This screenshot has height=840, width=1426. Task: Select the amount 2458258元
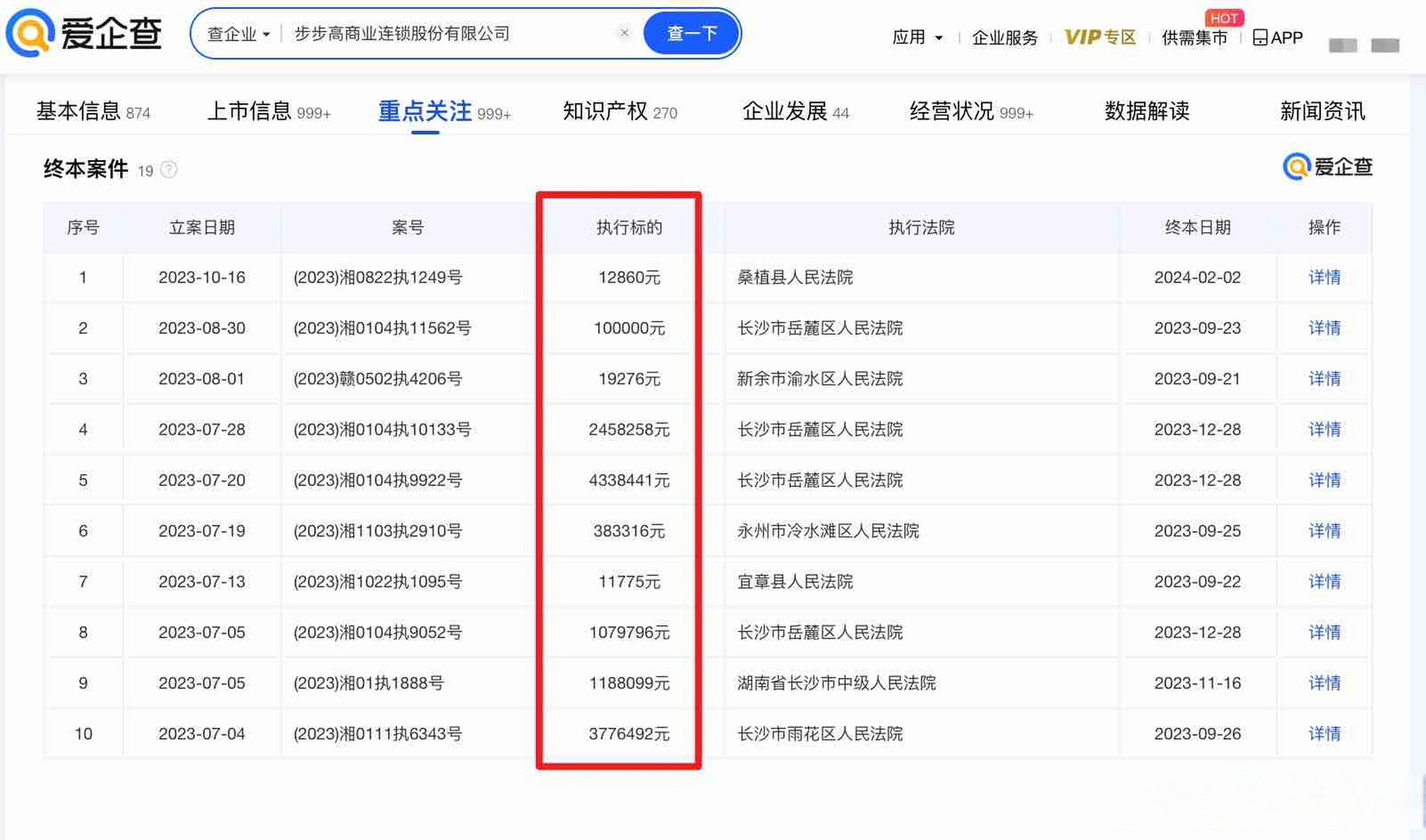629,429
